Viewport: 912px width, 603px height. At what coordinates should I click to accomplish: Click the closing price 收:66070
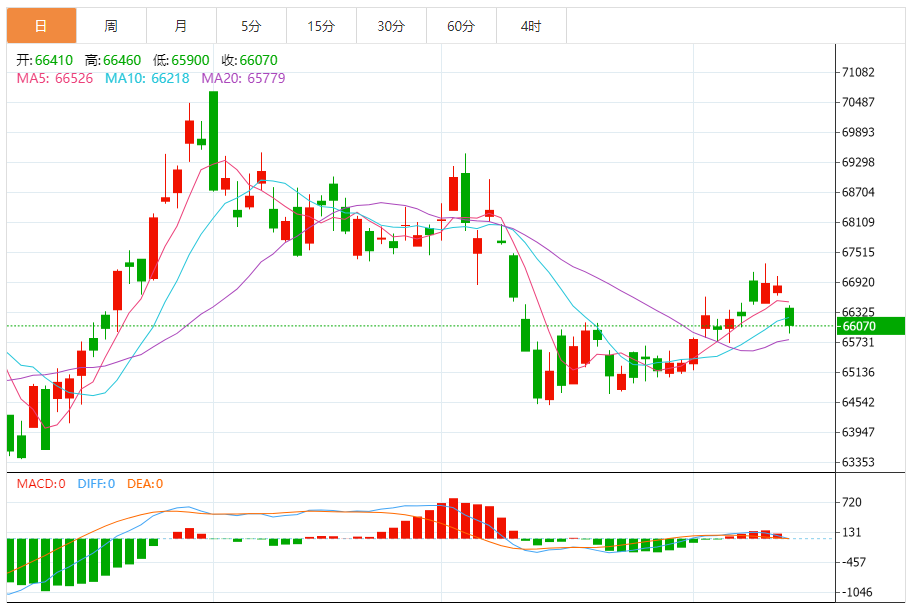250,60
